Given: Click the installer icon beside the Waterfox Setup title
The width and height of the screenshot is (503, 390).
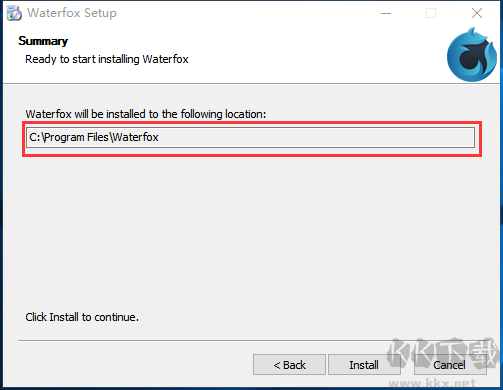Looking at the screenshot, I should (x=14, y=13).
